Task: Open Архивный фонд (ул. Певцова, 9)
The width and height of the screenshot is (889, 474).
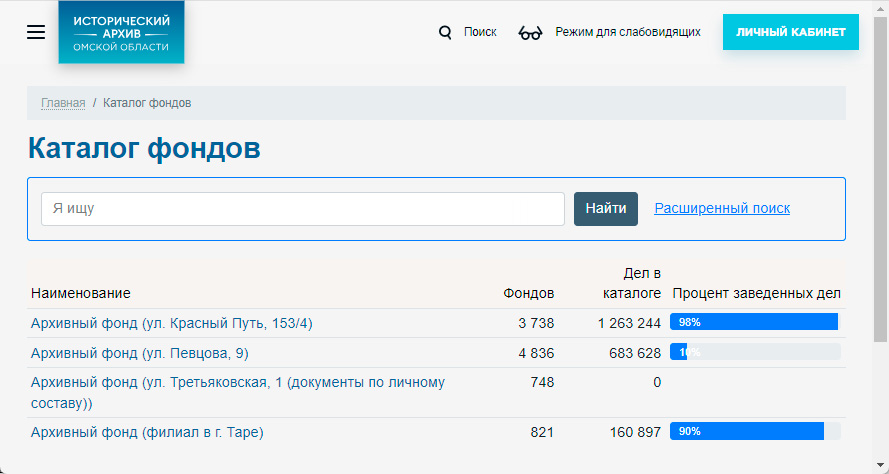Action: (140, 353)
